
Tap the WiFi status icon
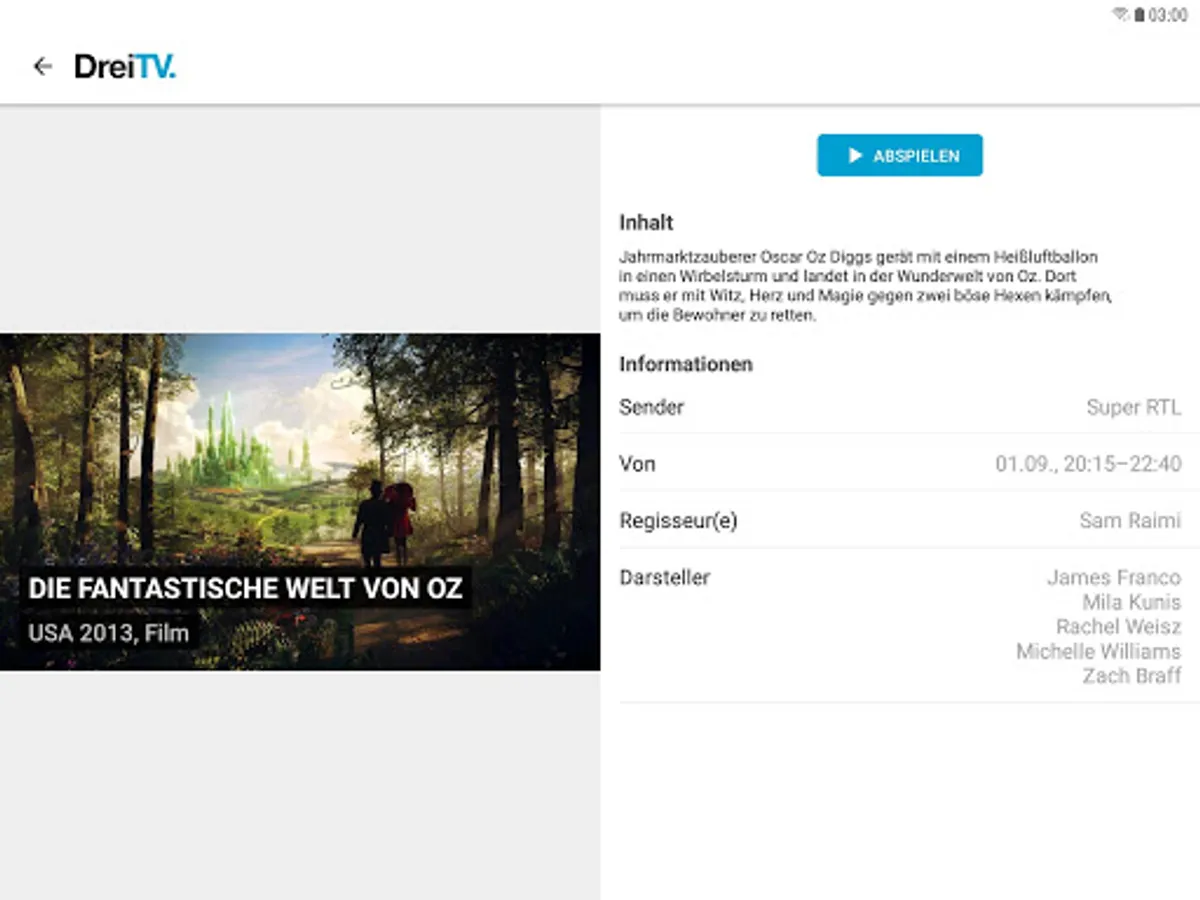[1120, 15]
